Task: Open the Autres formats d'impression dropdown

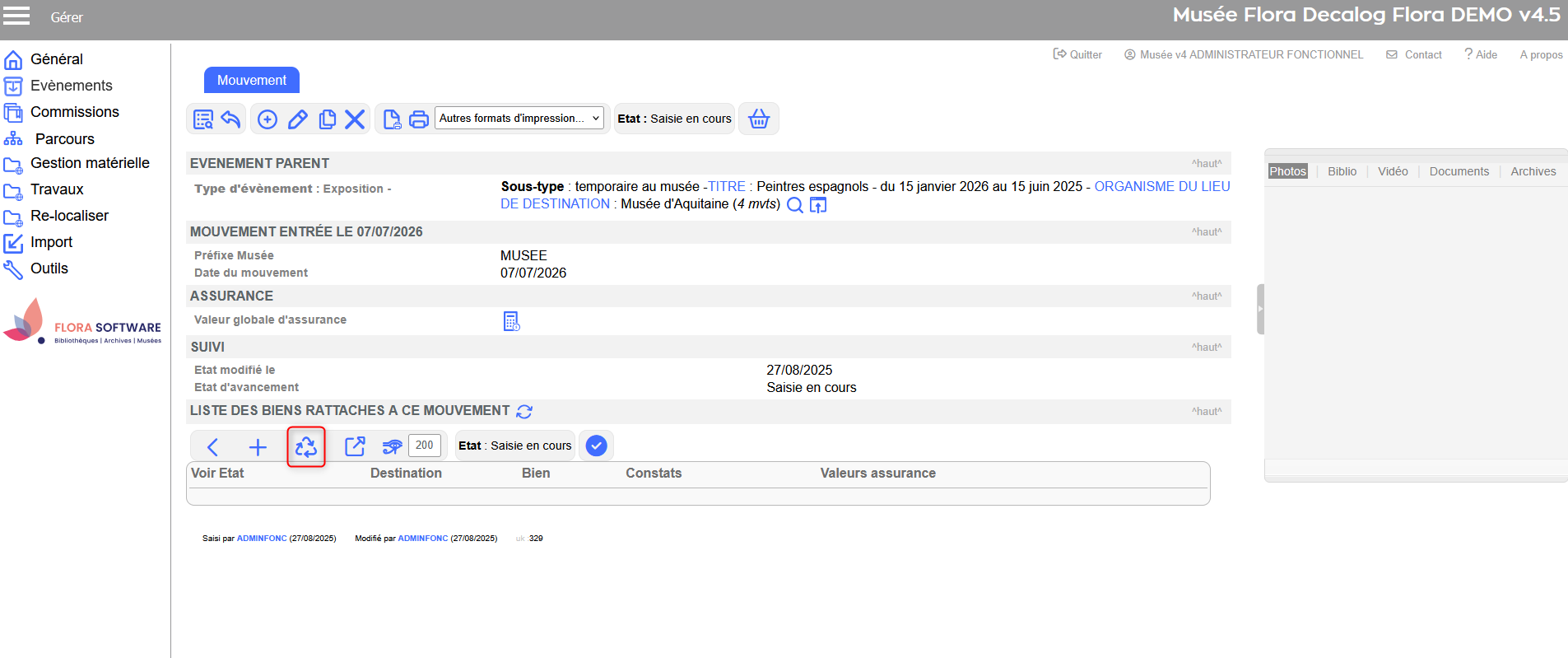Action: 519,119
